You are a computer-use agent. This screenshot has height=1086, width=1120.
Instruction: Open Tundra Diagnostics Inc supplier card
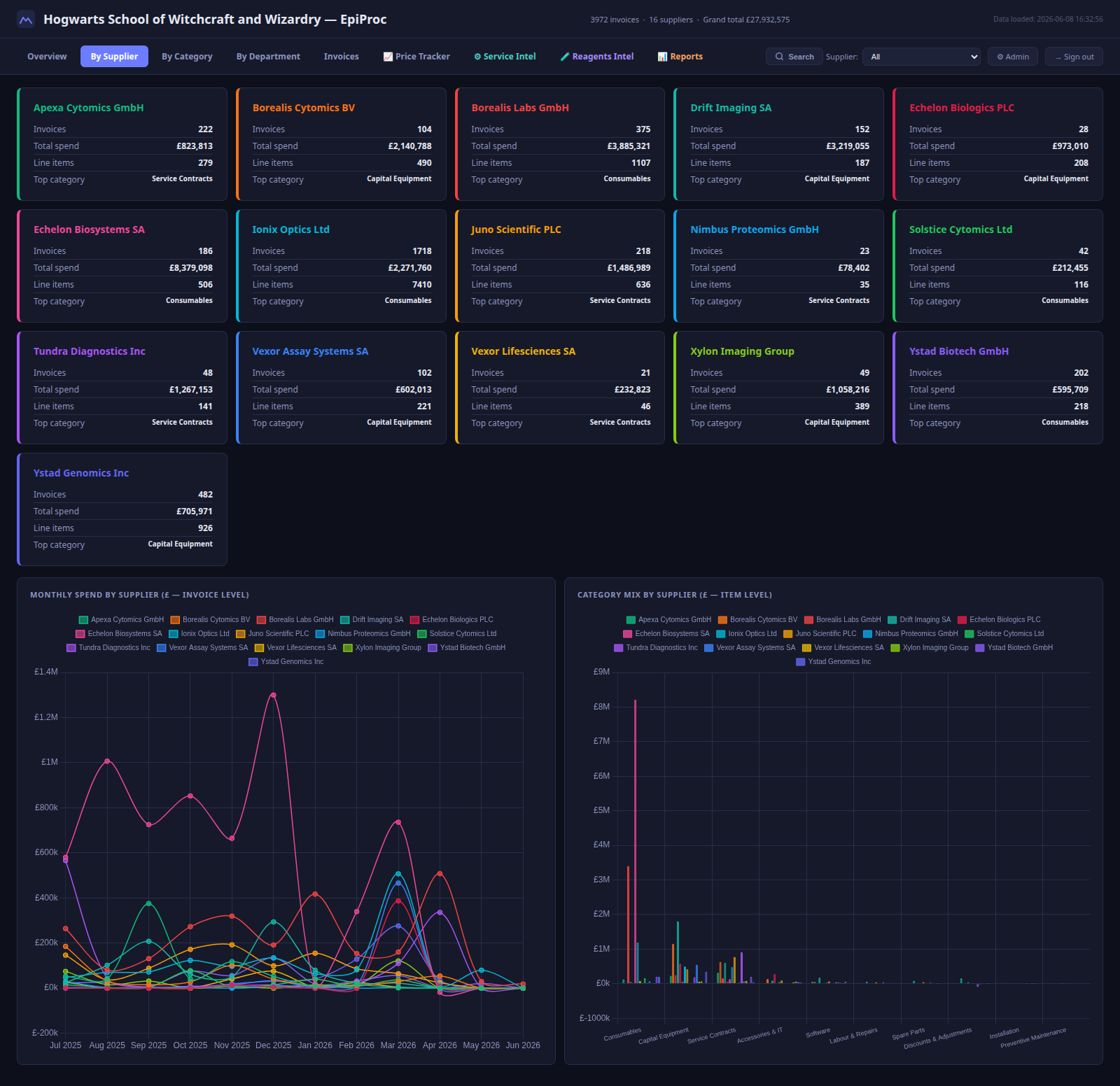point(122,388)
